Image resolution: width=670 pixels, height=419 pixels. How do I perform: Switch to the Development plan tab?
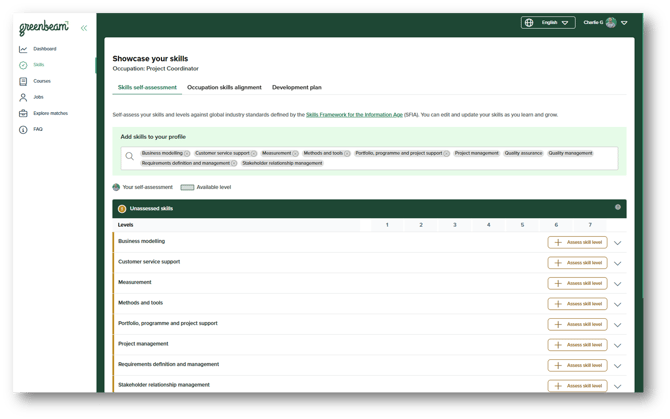tap(297, 88)
